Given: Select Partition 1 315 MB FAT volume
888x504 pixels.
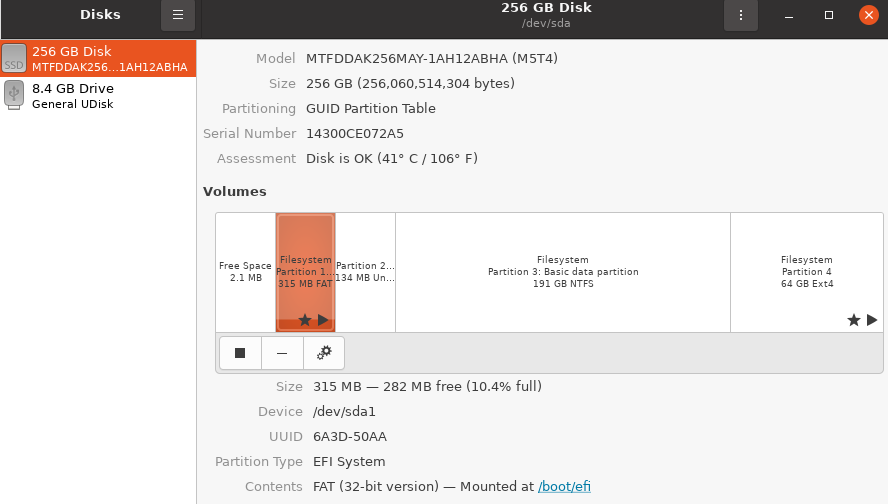Looking at the screenshot, I should (x=305, y=272).
